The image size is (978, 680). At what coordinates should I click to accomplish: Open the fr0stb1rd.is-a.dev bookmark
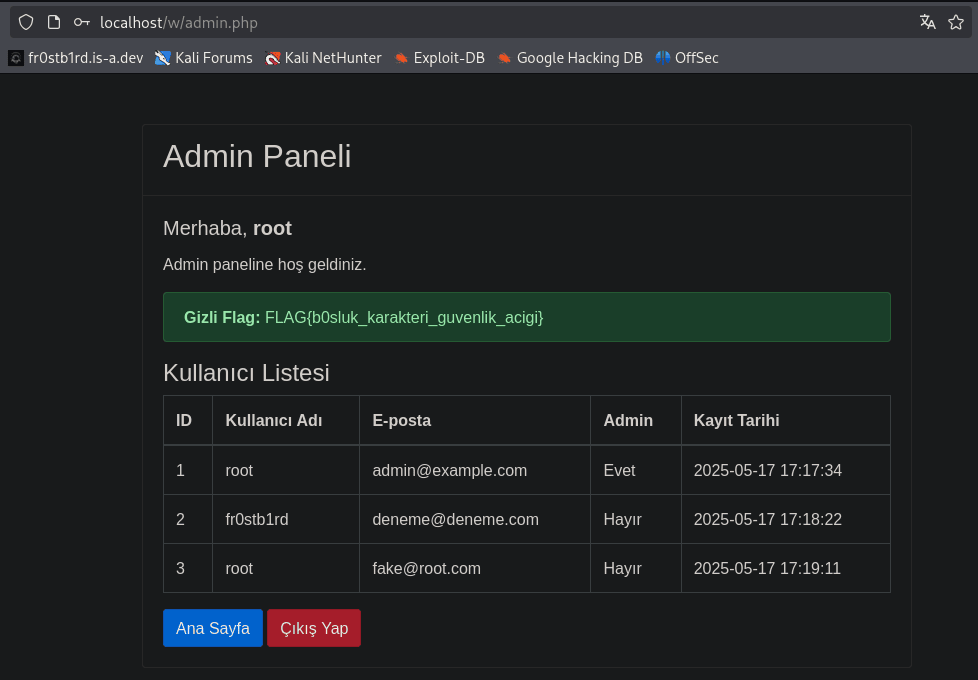tap(76, 58)
